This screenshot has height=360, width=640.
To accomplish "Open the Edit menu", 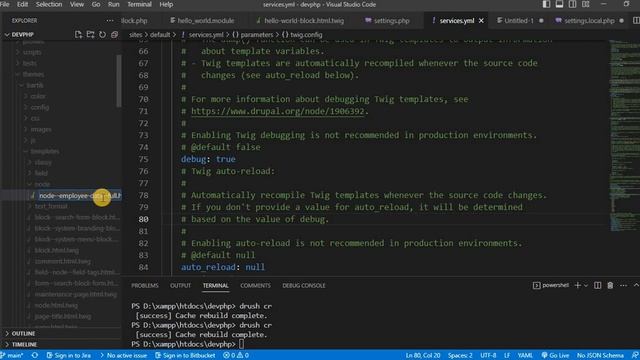I will 22,4.
